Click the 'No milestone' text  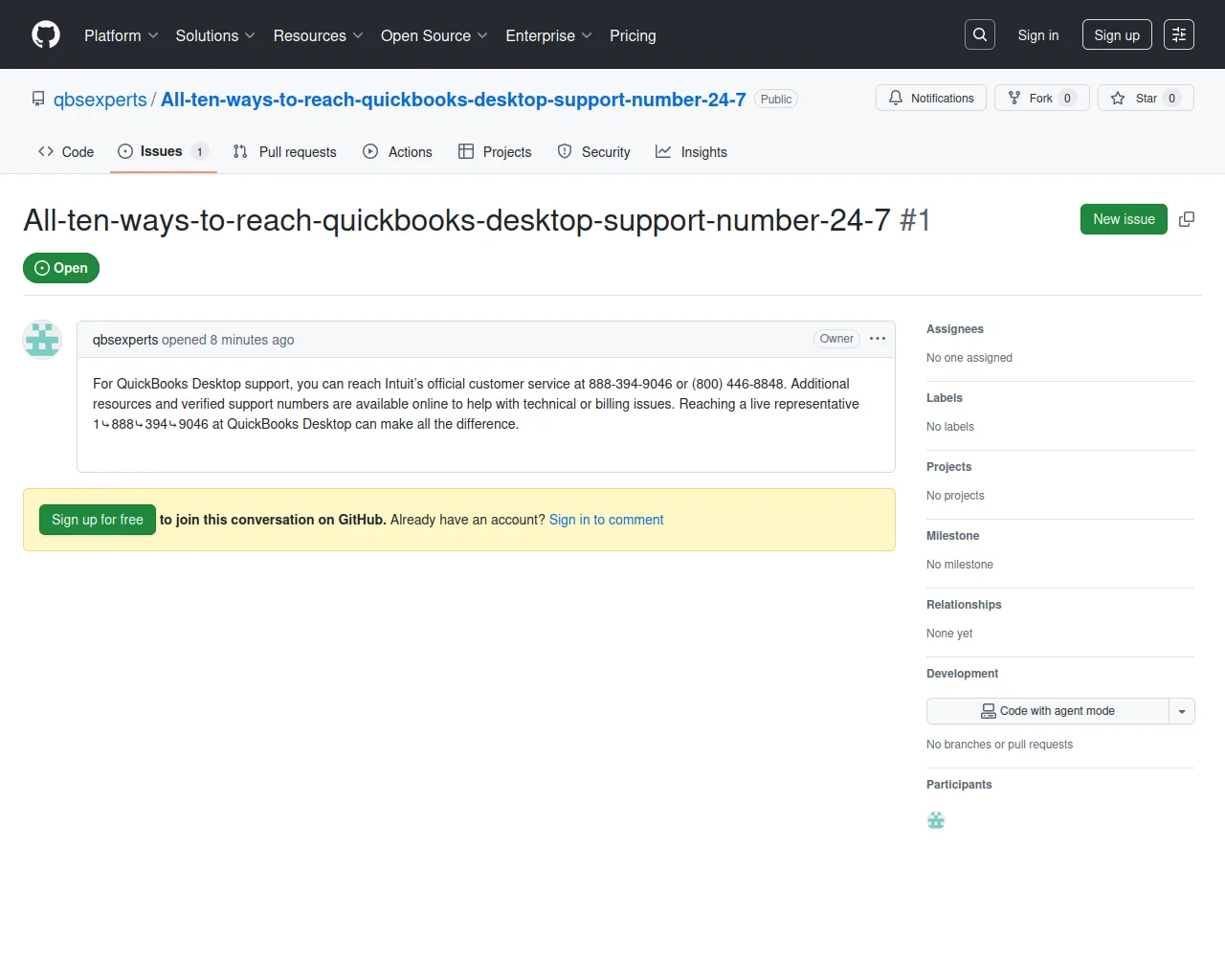pyautogui.click(x=960, y=565)
